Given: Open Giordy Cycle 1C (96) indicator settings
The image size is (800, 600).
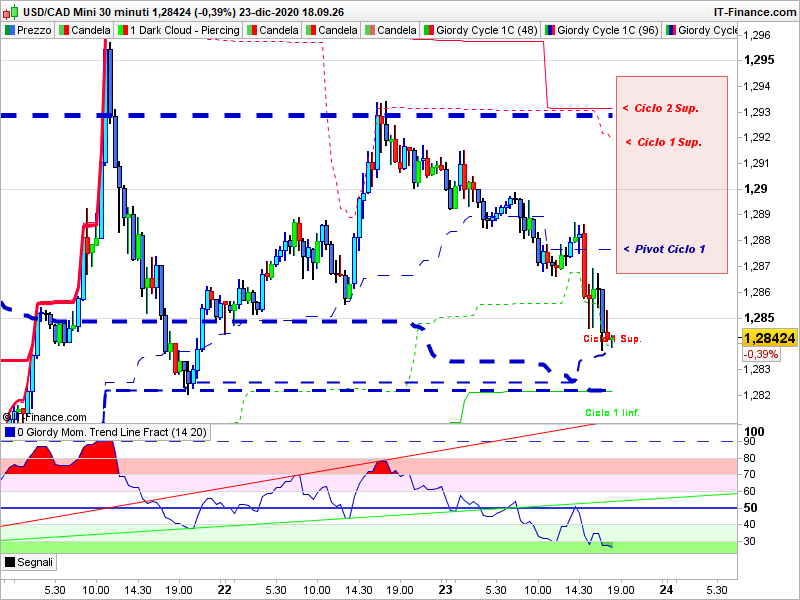Looking at the screenshot, I should click(602, 30).
